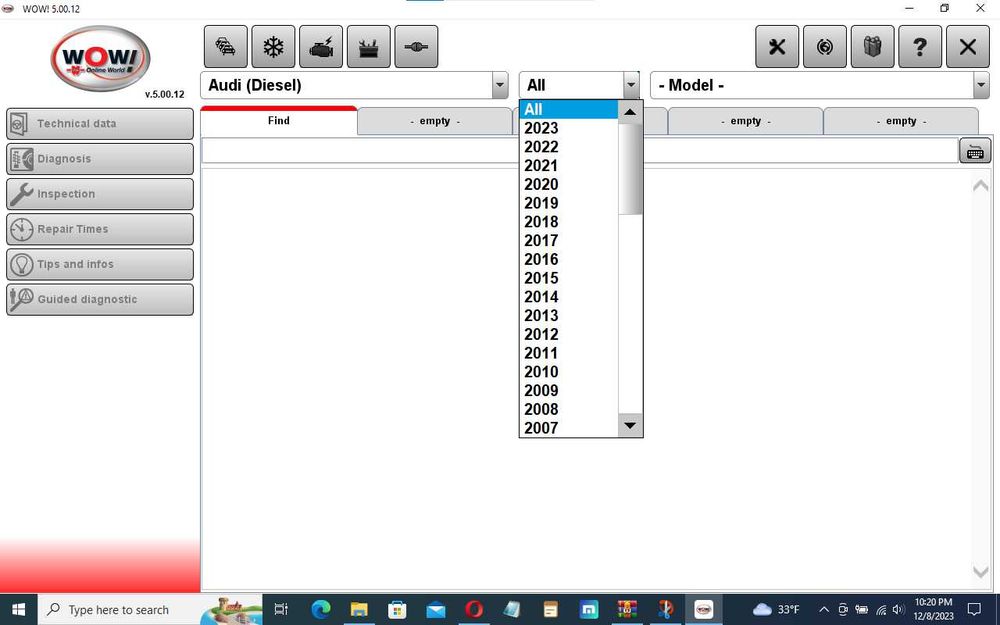Select year 2011 from the list
This screenshot has width=1000, height=625.
point(569,353)
